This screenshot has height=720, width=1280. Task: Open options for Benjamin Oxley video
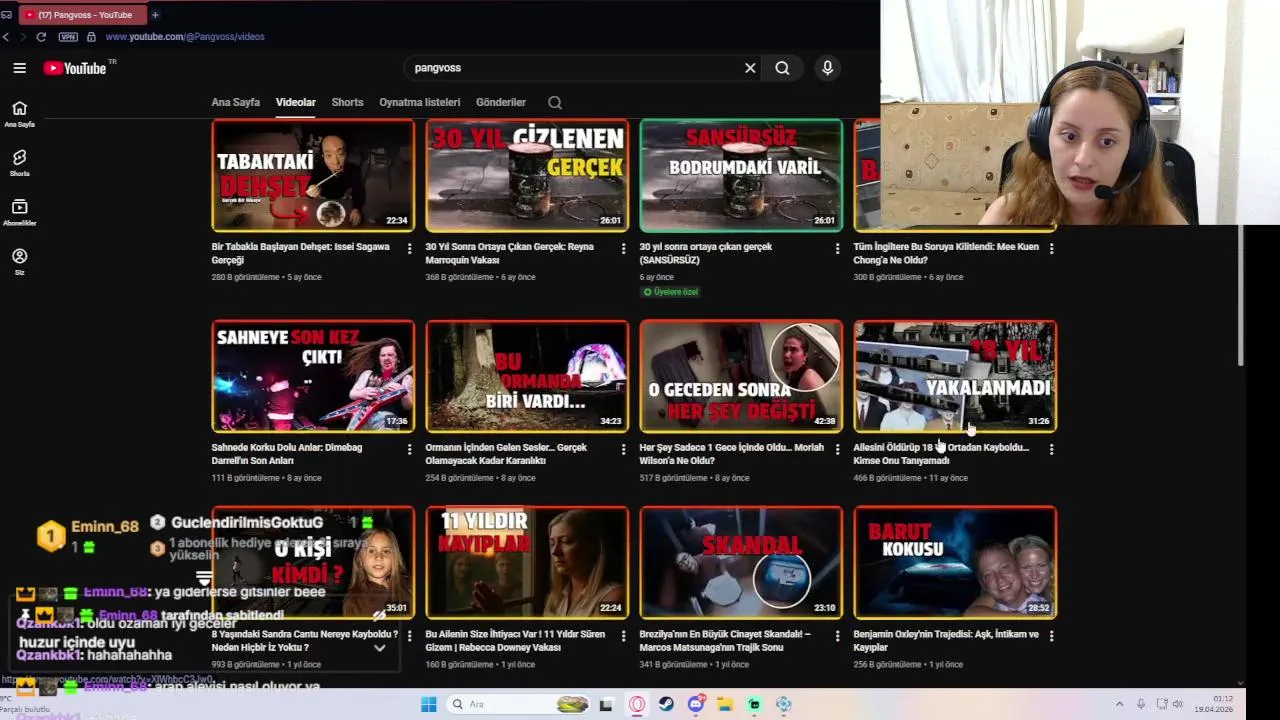pyautogui.click(x=1051, y=636)
